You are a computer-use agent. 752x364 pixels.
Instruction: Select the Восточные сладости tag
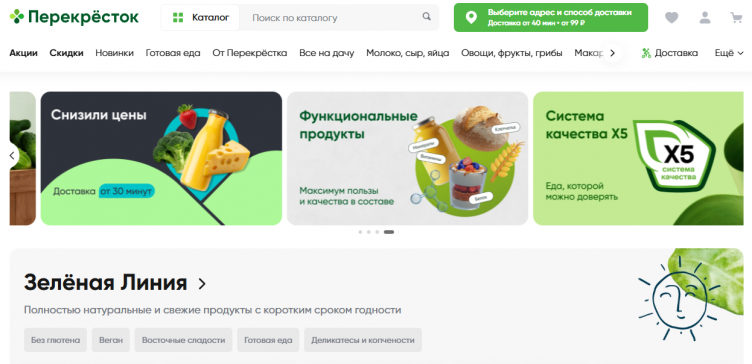[x=183, y=340]
